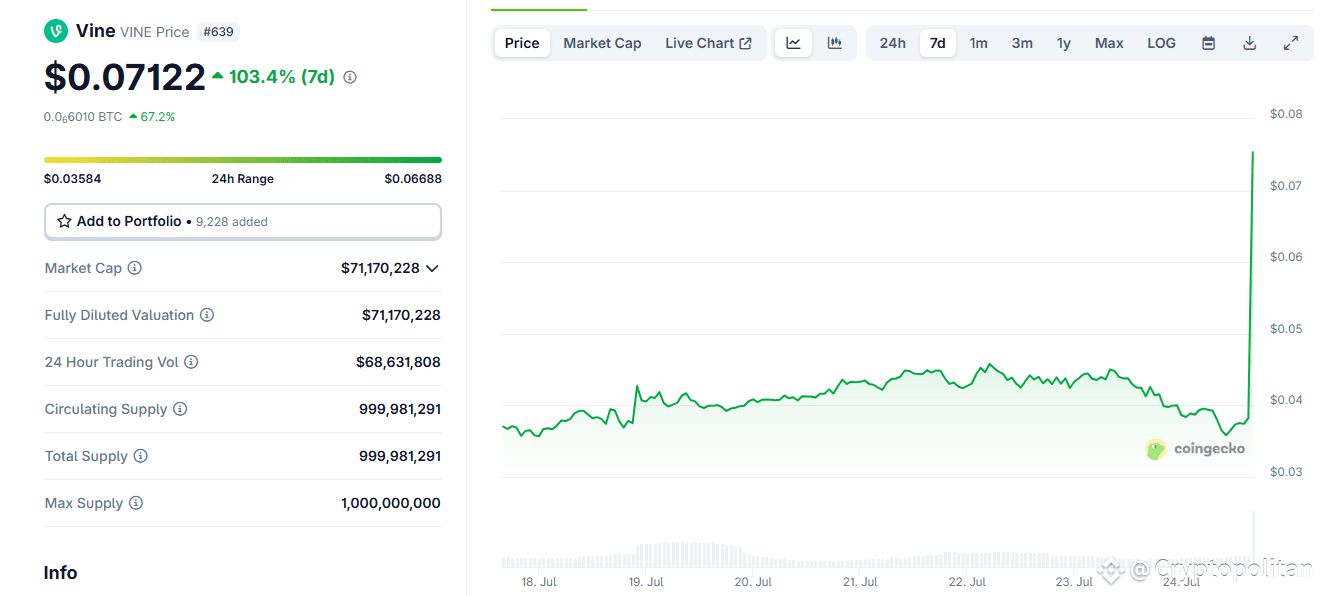1321x596 pixels.
Task: Click the $0.05 price axis label
Action: coord(1286,329)
